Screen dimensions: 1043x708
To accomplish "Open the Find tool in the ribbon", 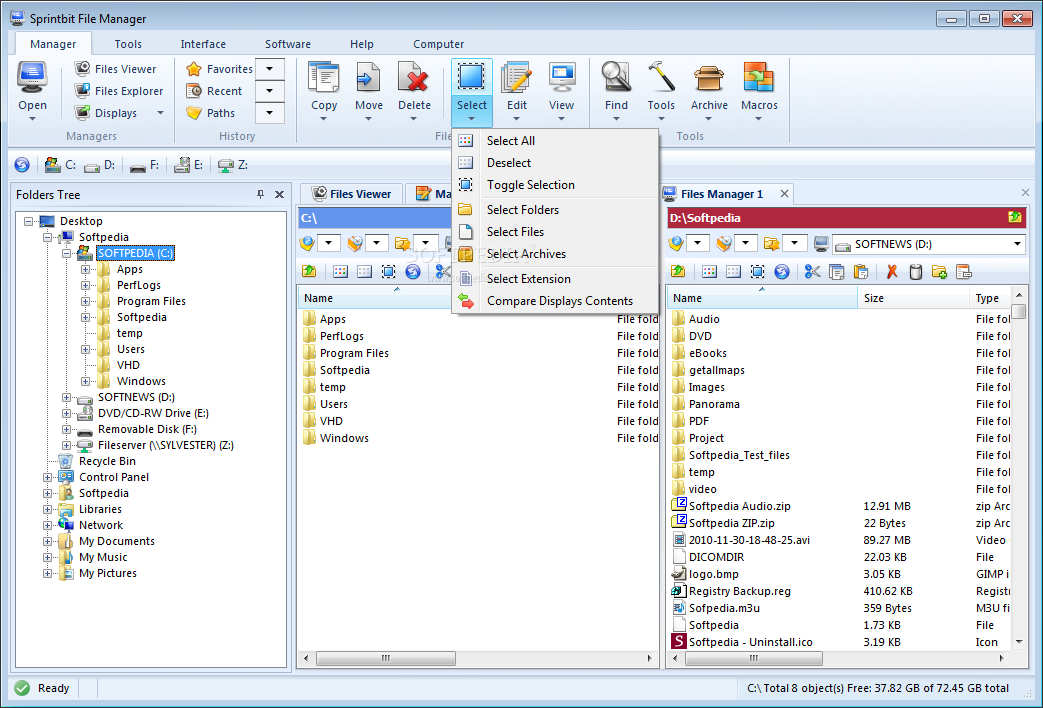I will pyautogui.click(x=616, y=92).
